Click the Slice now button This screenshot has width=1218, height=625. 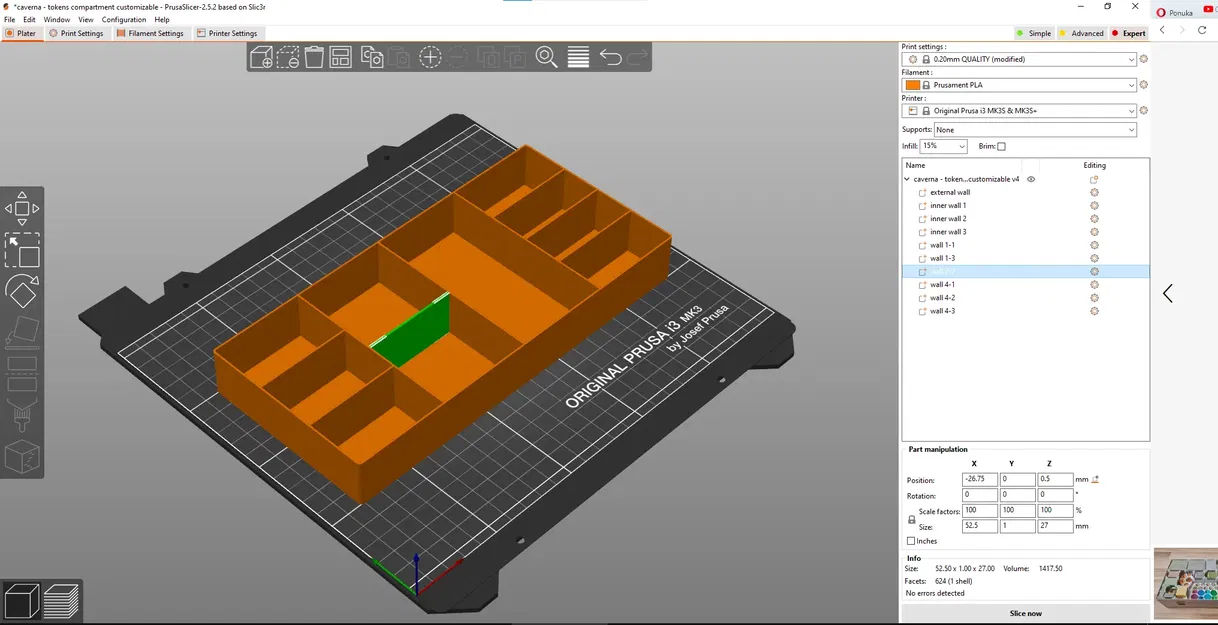click(x=1025, y=613)
